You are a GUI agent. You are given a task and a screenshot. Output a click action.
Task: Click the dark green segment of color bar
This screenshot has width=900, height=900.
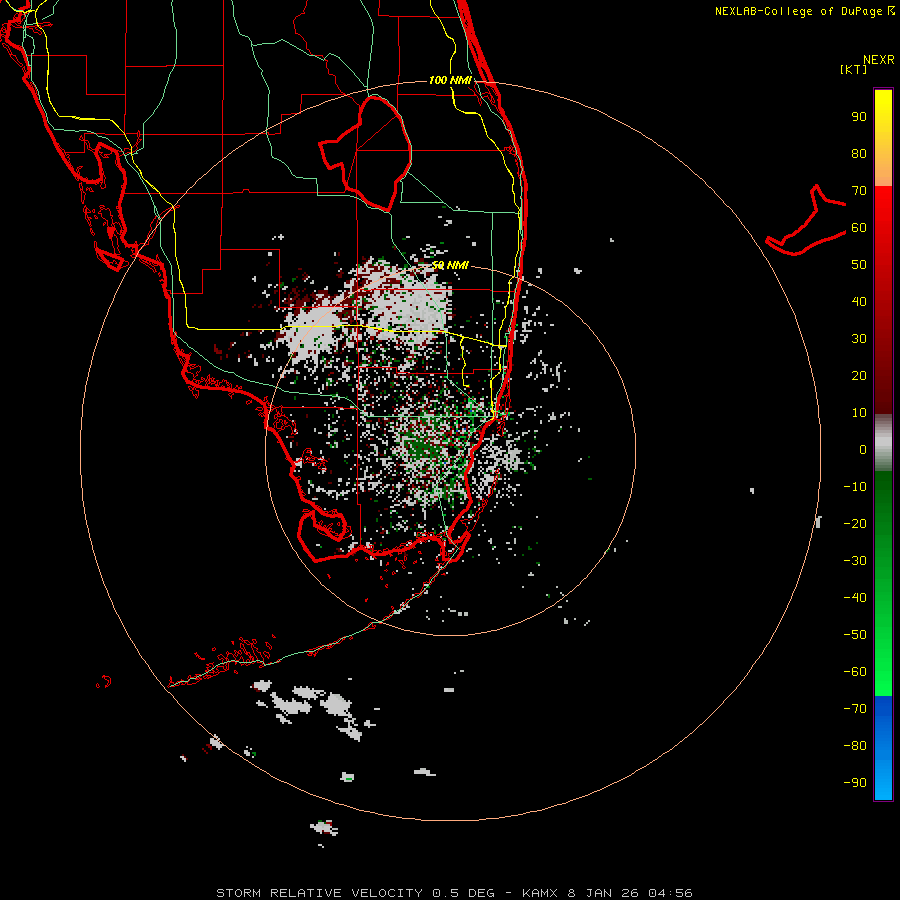point(883,499)
